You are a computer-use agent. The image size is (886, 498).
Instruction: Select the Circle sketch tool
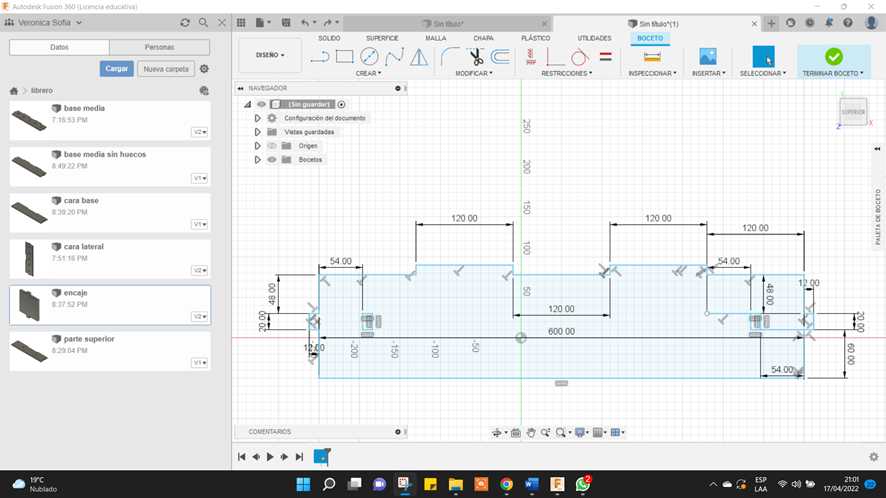click(369, 57)
